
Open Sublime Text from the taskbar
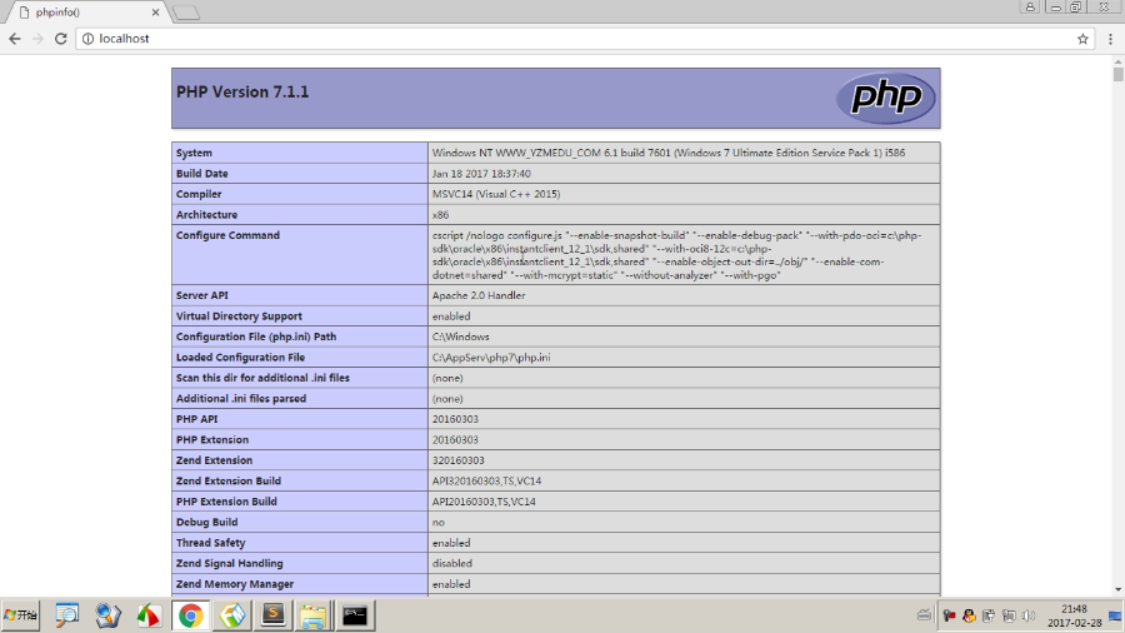pyautogui.click(x=273, y=615)
